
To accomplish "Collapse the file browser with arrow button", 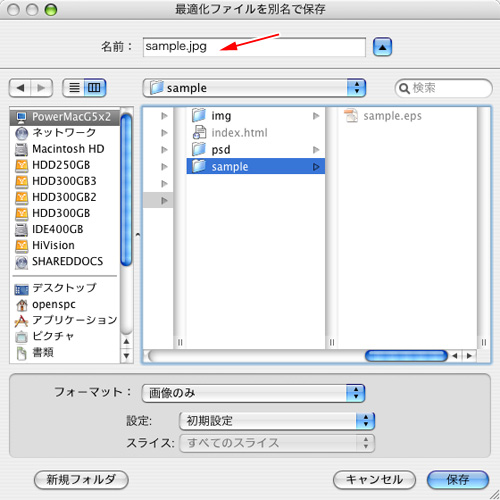I will (382, 47).
